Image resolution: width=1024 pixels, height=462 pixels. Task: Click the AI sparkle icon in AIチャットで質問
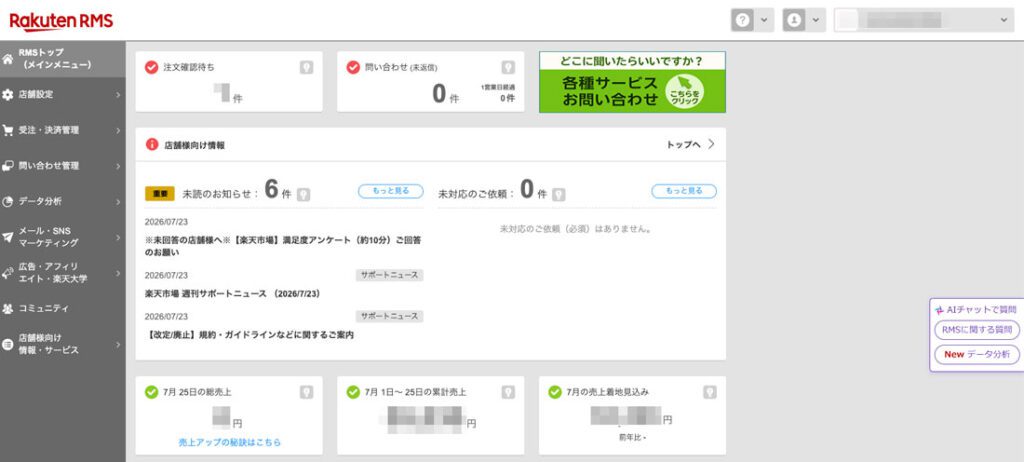939,311
